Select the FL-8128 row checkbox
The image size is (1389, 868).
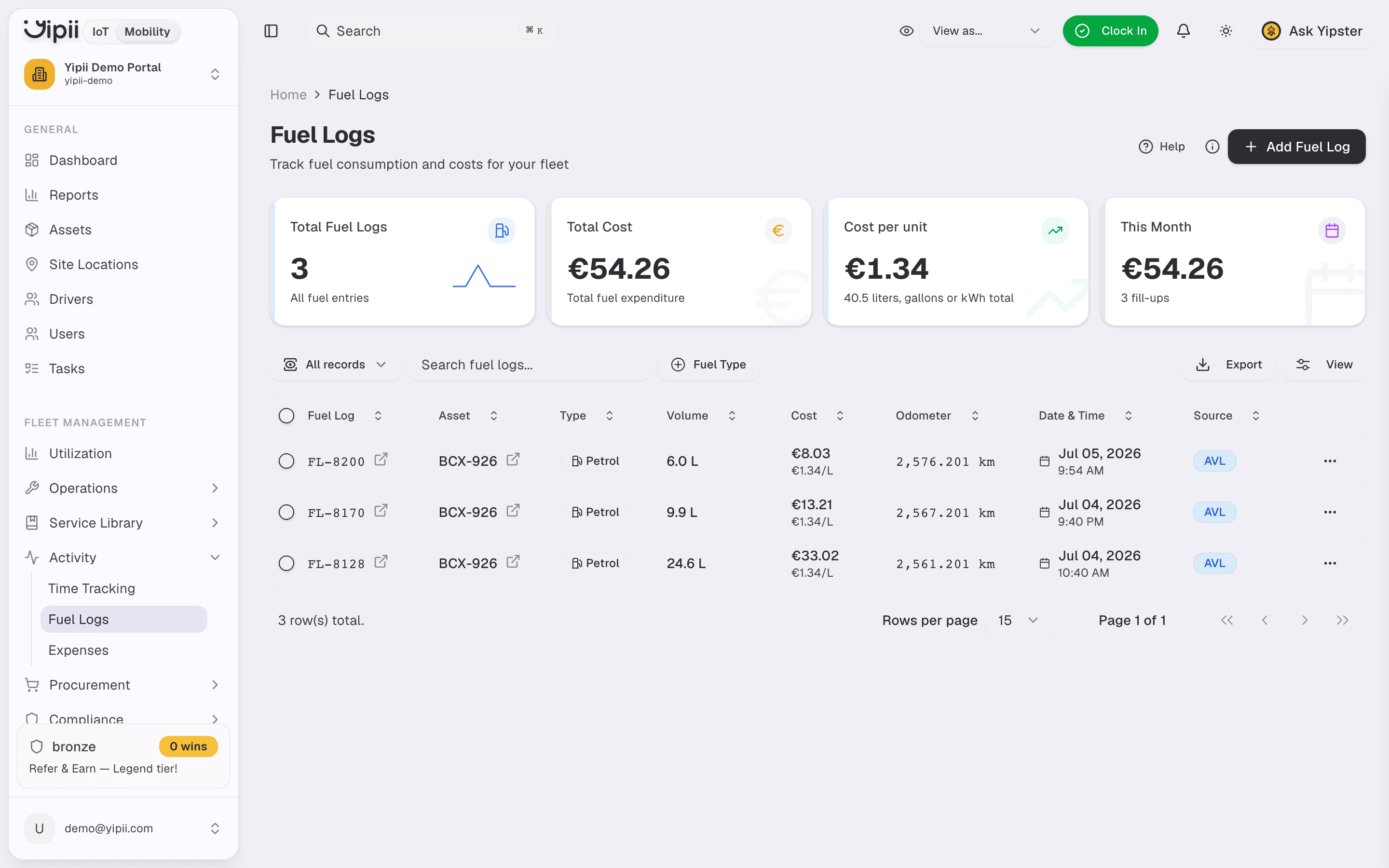point(286,563)
